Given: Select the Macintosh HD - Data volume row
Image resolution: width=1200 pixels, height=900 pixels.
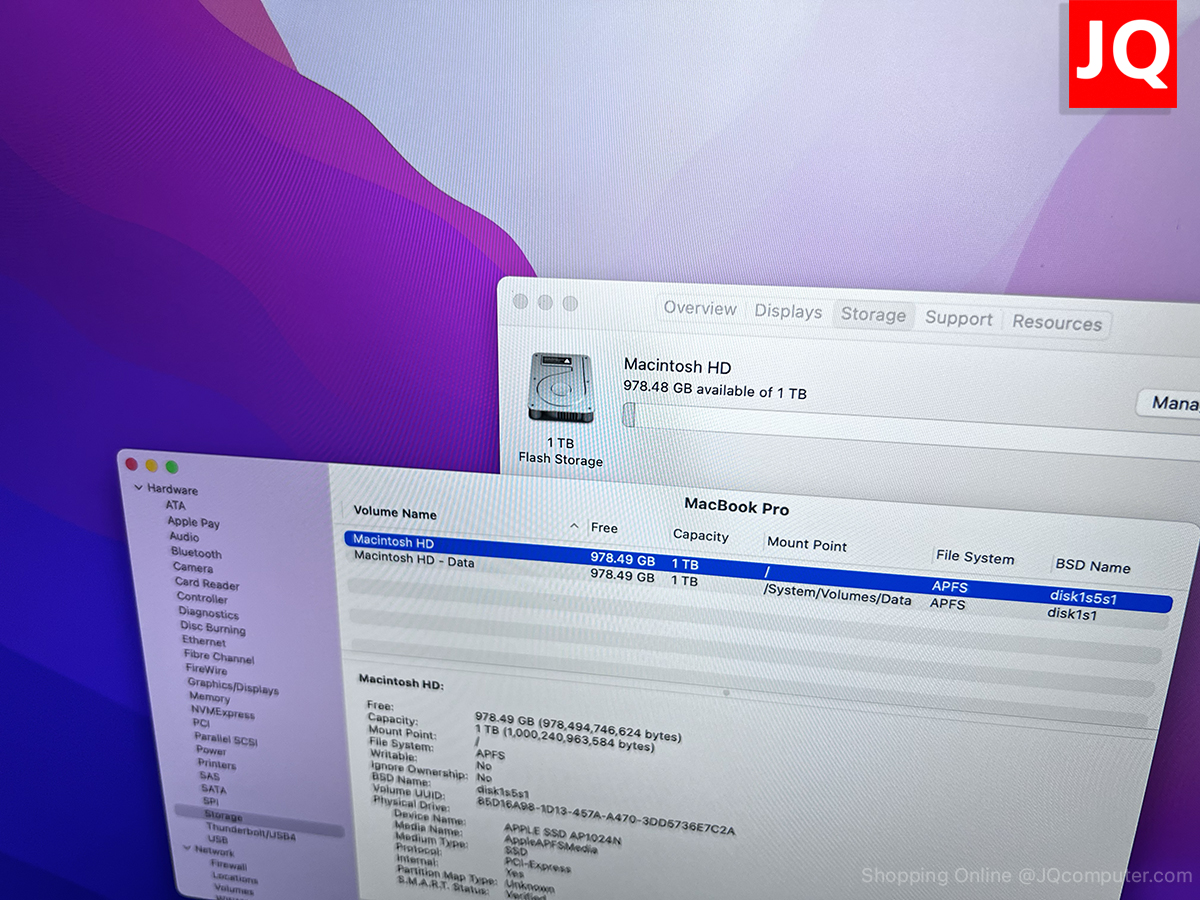Looking at the screenshot, I should click(755, 588).
